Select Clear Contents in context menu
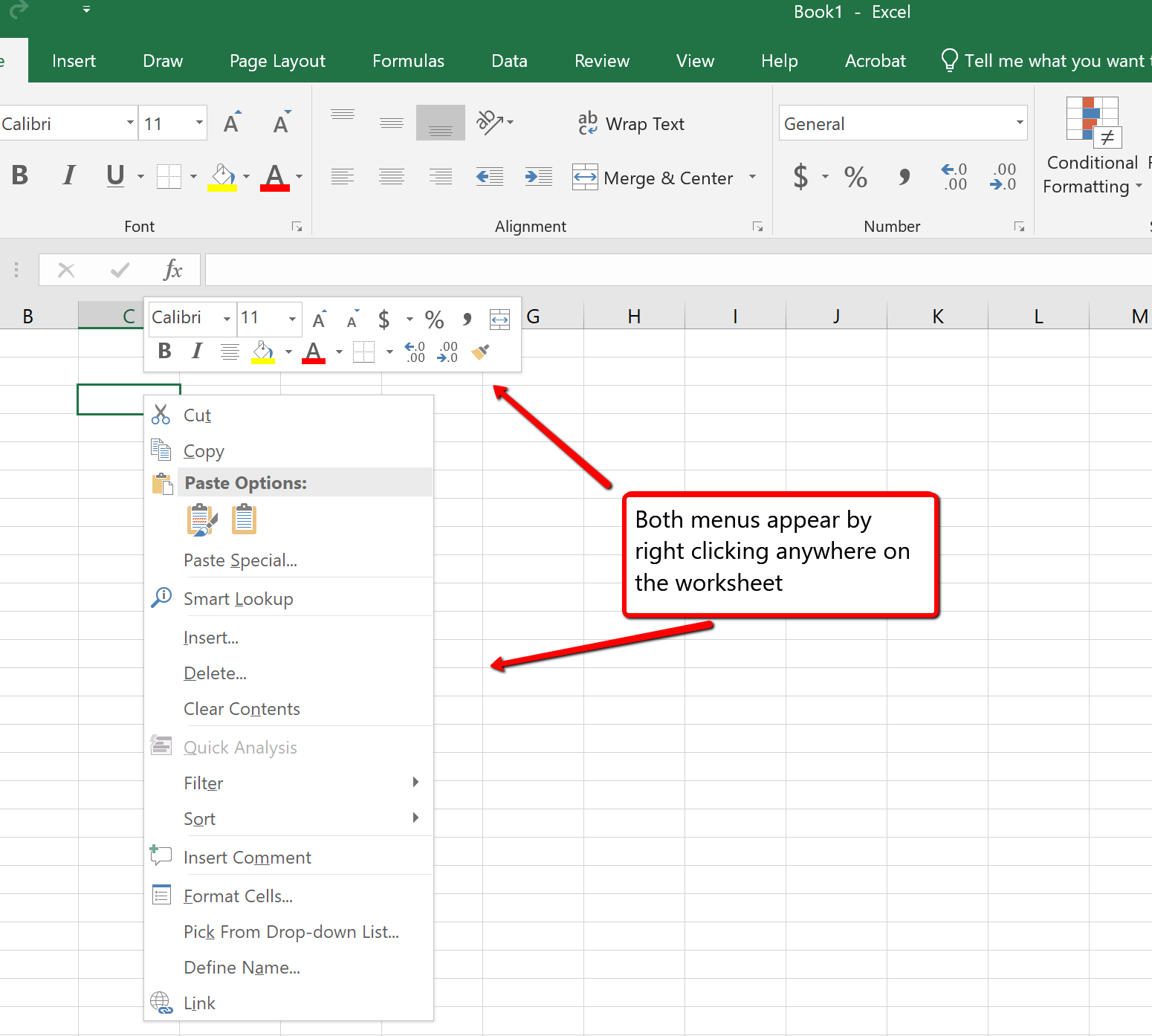This screenshot has height=1036, width=1152. click(x=288, y=709)
